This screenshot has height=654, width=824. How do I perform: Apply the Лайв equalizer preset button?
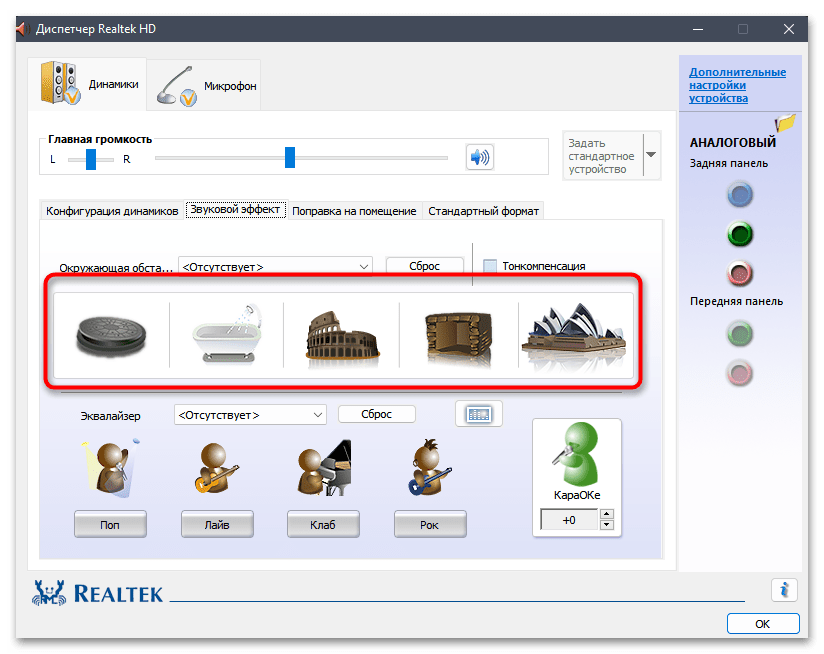pos(217,524)
